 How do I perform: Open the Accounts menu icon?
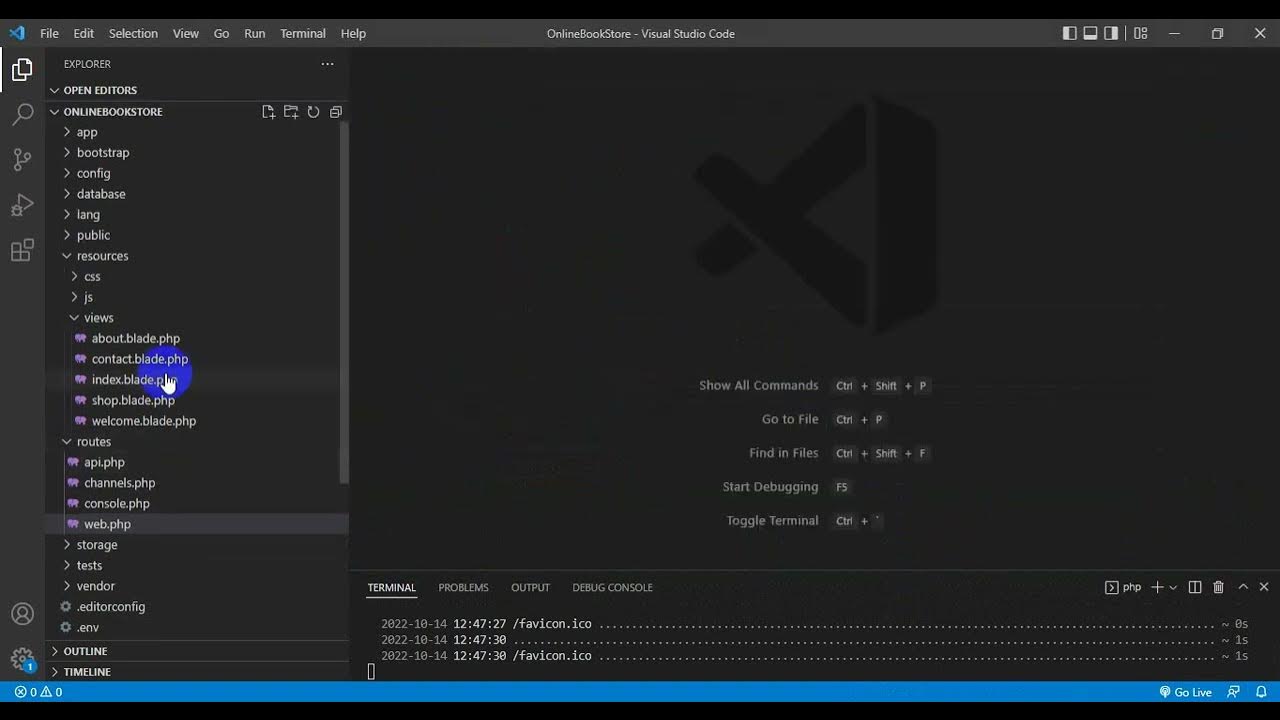point(22,614)
